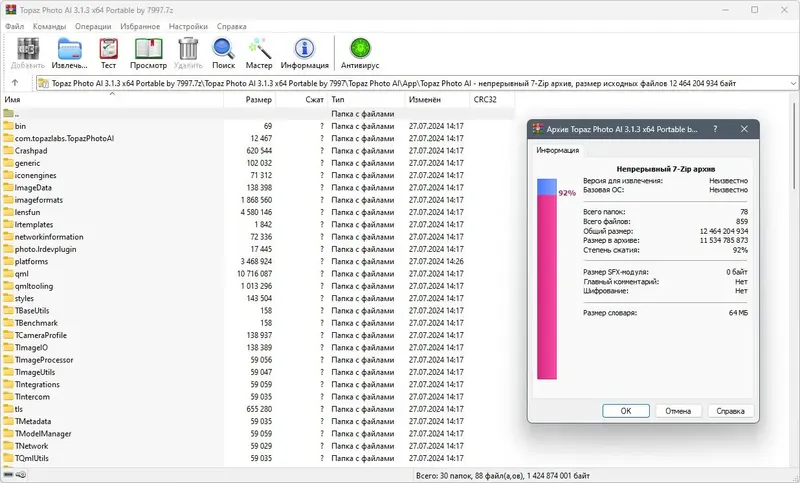Select the Информация tab in dialog

pos(557,150)
